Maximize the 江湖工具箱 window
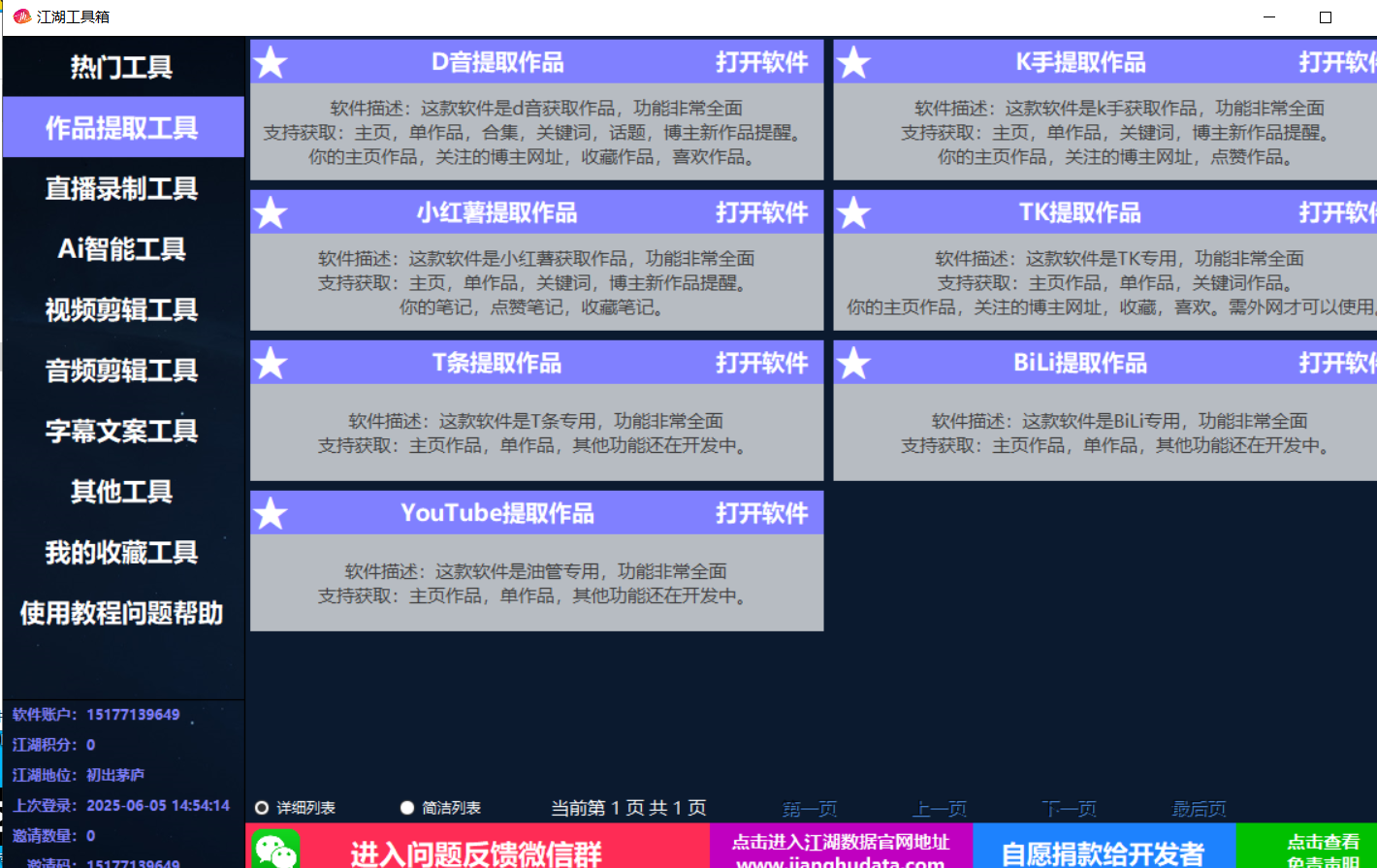Image resolution: width=1377 pixels, height=868 pixels. pos(1326,17)
